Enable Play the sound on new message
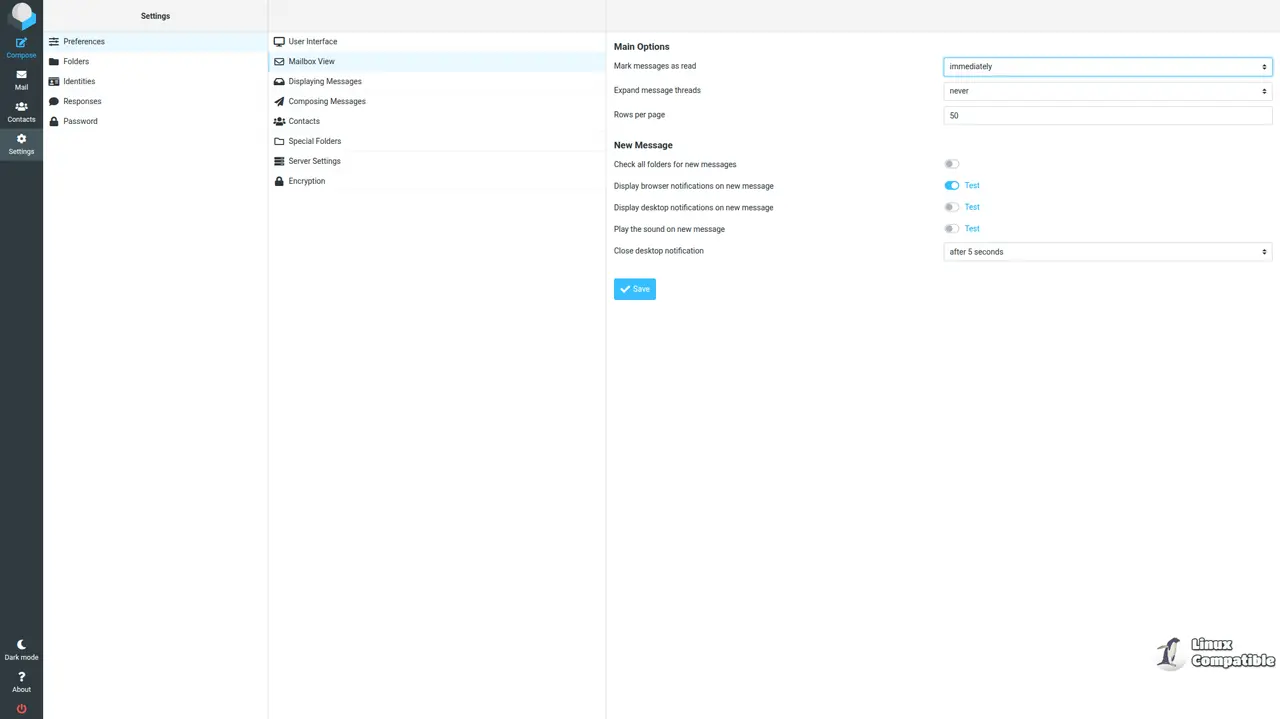Image resolution: width=1280 pixels, height=719 pixels. [x=951, y=229]
